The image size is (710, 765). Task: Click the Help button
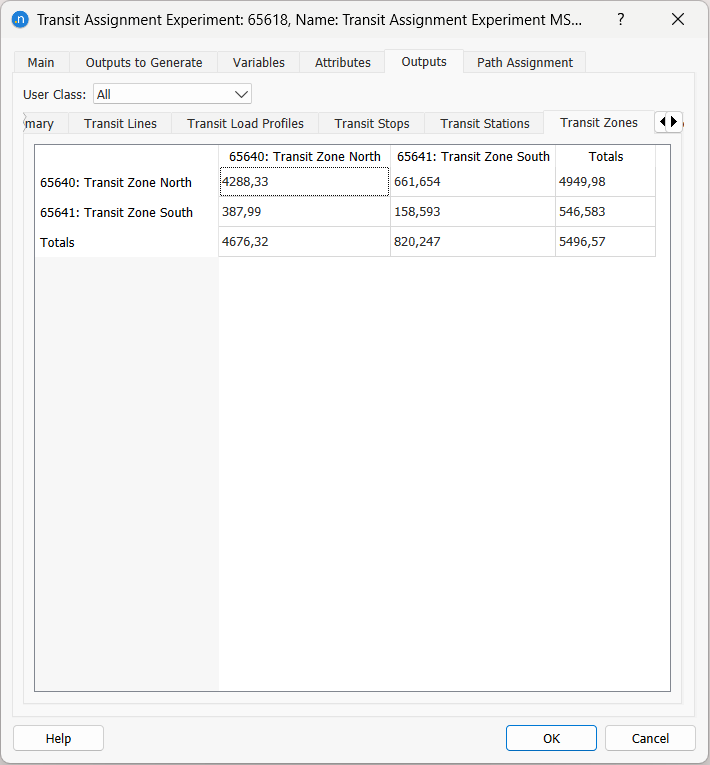(x=58, y=738)
